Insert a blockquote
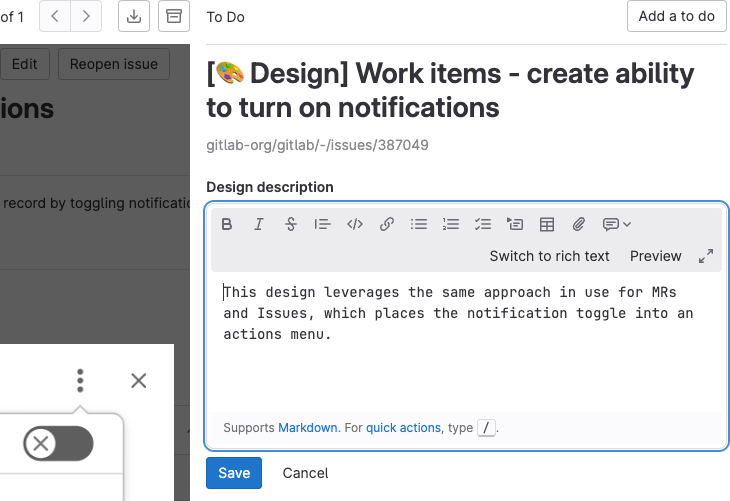Image resolution: width=730 pixels, height=501 pixels. [x=323, y=224]
